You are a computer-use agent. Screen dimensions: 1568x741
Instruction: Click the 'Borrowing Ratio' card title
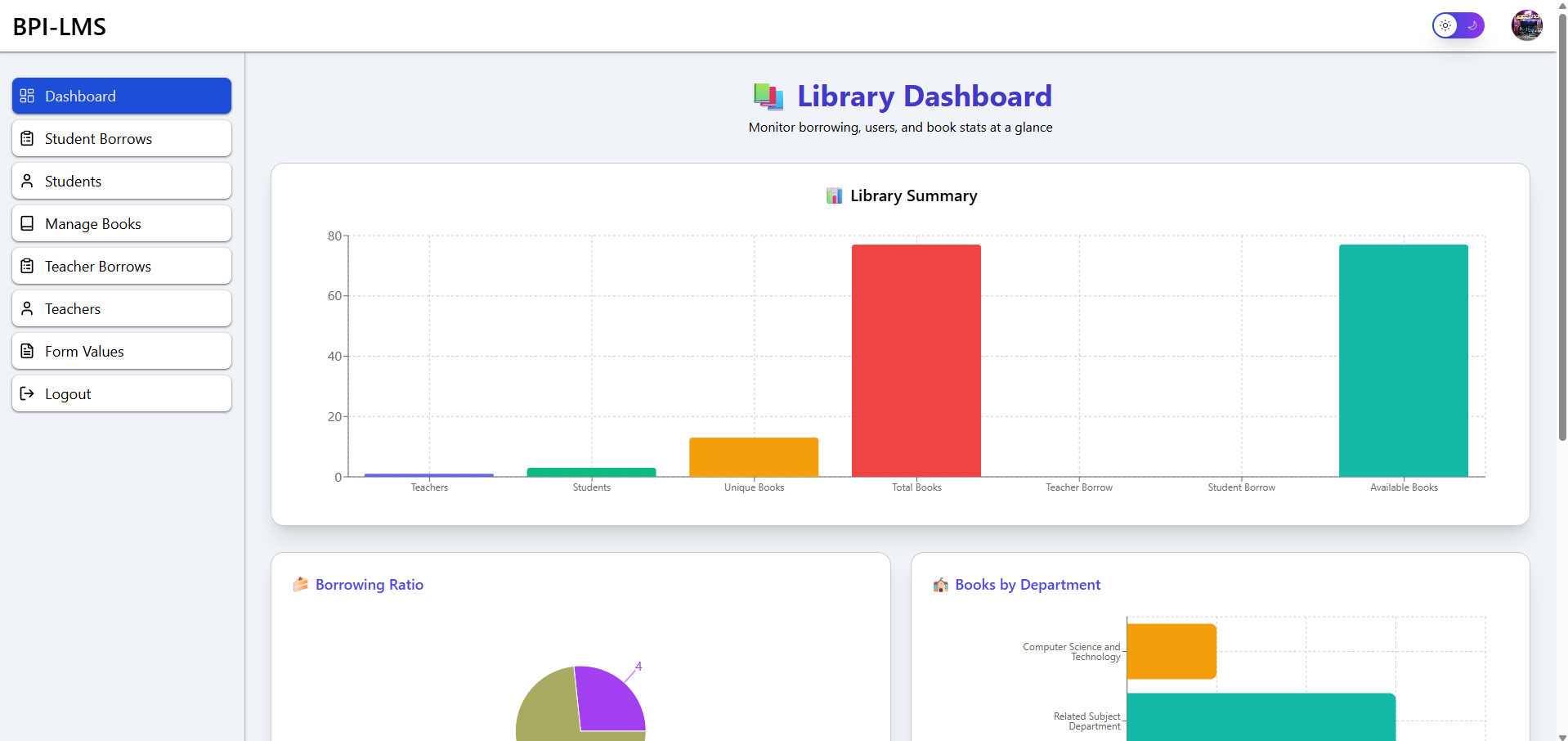click(x=370, y=584)
